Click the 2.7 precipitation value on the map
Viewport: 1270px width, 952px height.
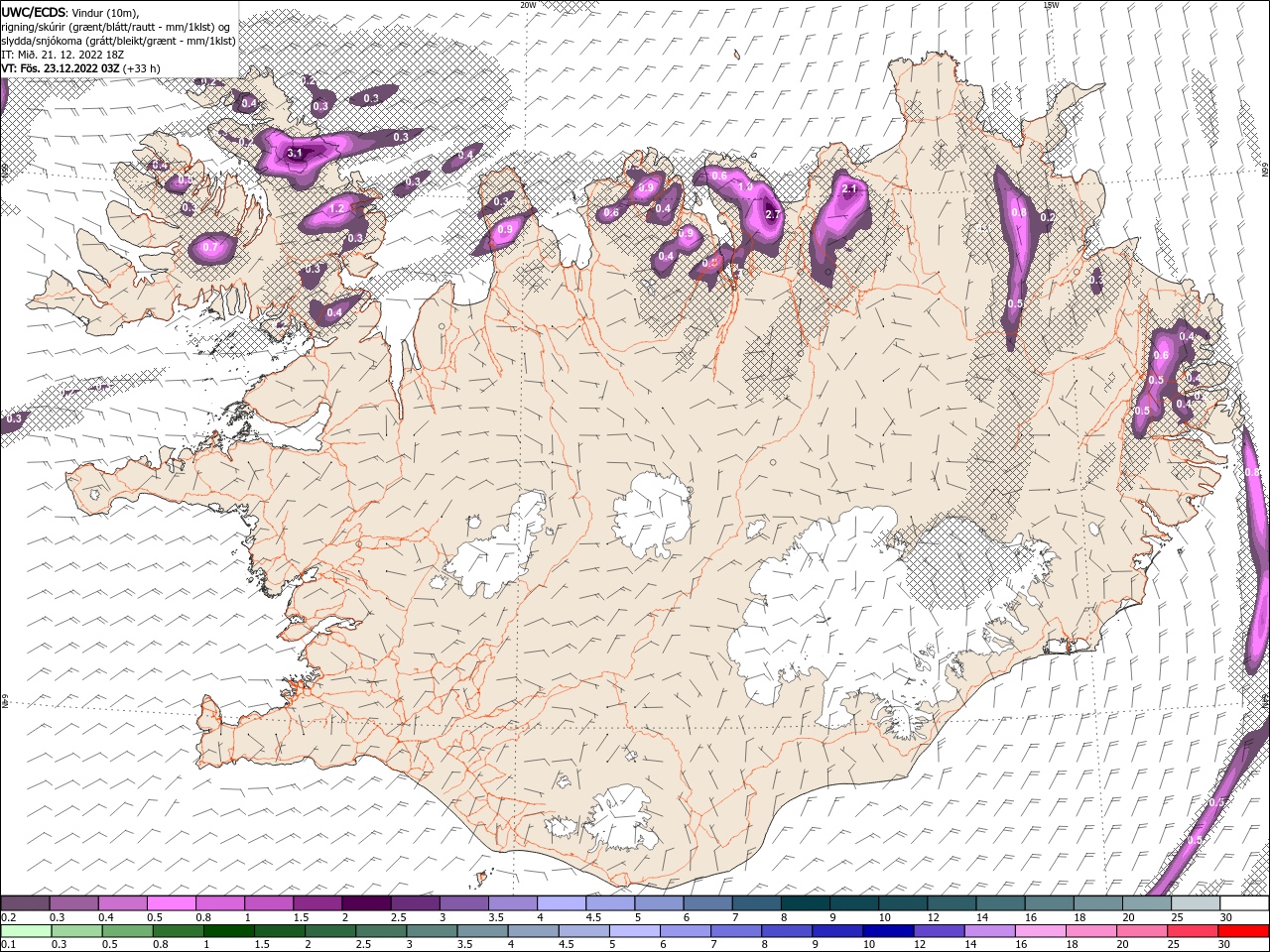(x=774, y=213)
